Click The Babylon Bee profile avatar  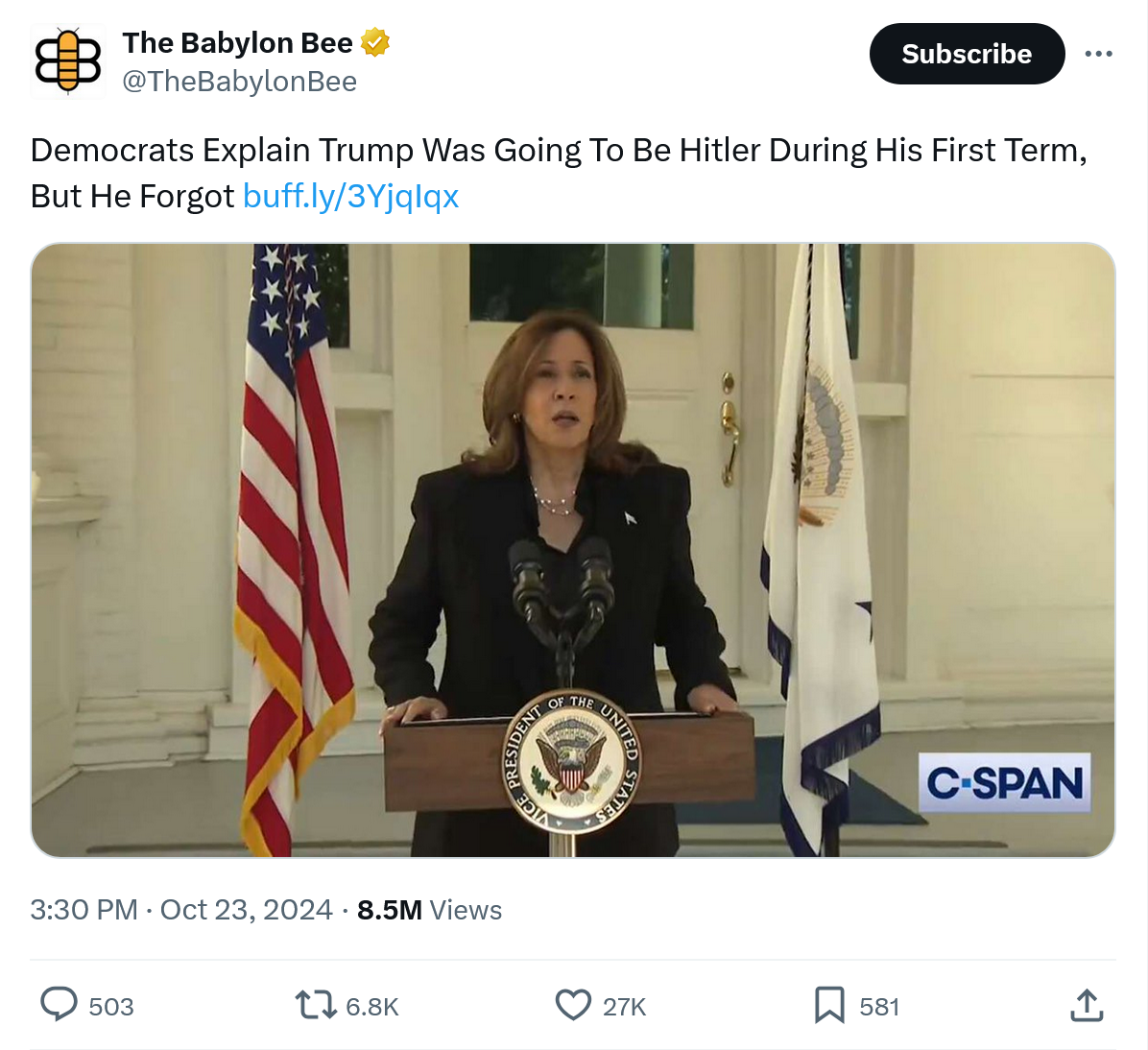point(67,61)
